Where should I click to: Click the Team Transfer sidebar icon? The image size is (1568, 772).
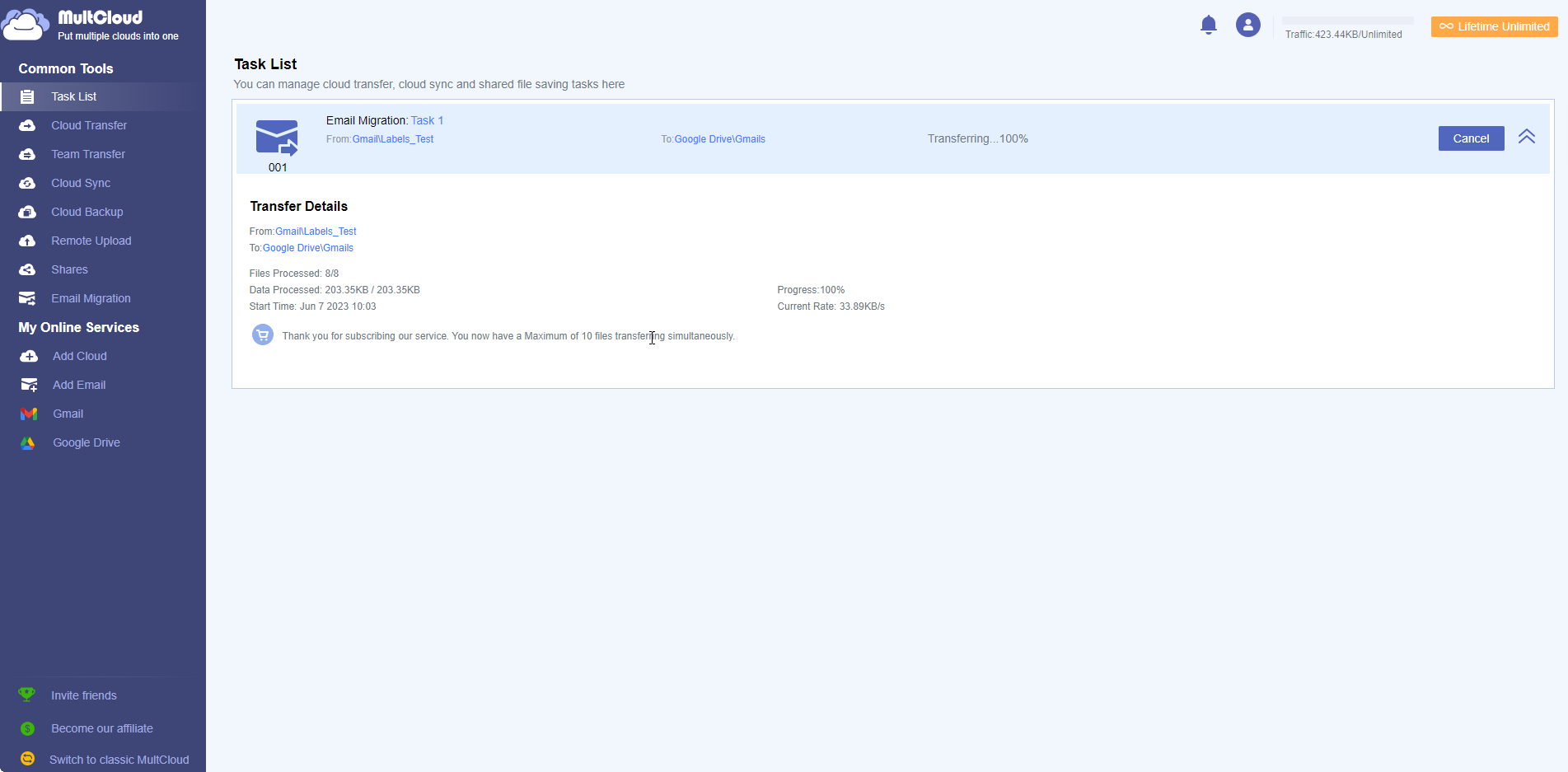[27, 154]
